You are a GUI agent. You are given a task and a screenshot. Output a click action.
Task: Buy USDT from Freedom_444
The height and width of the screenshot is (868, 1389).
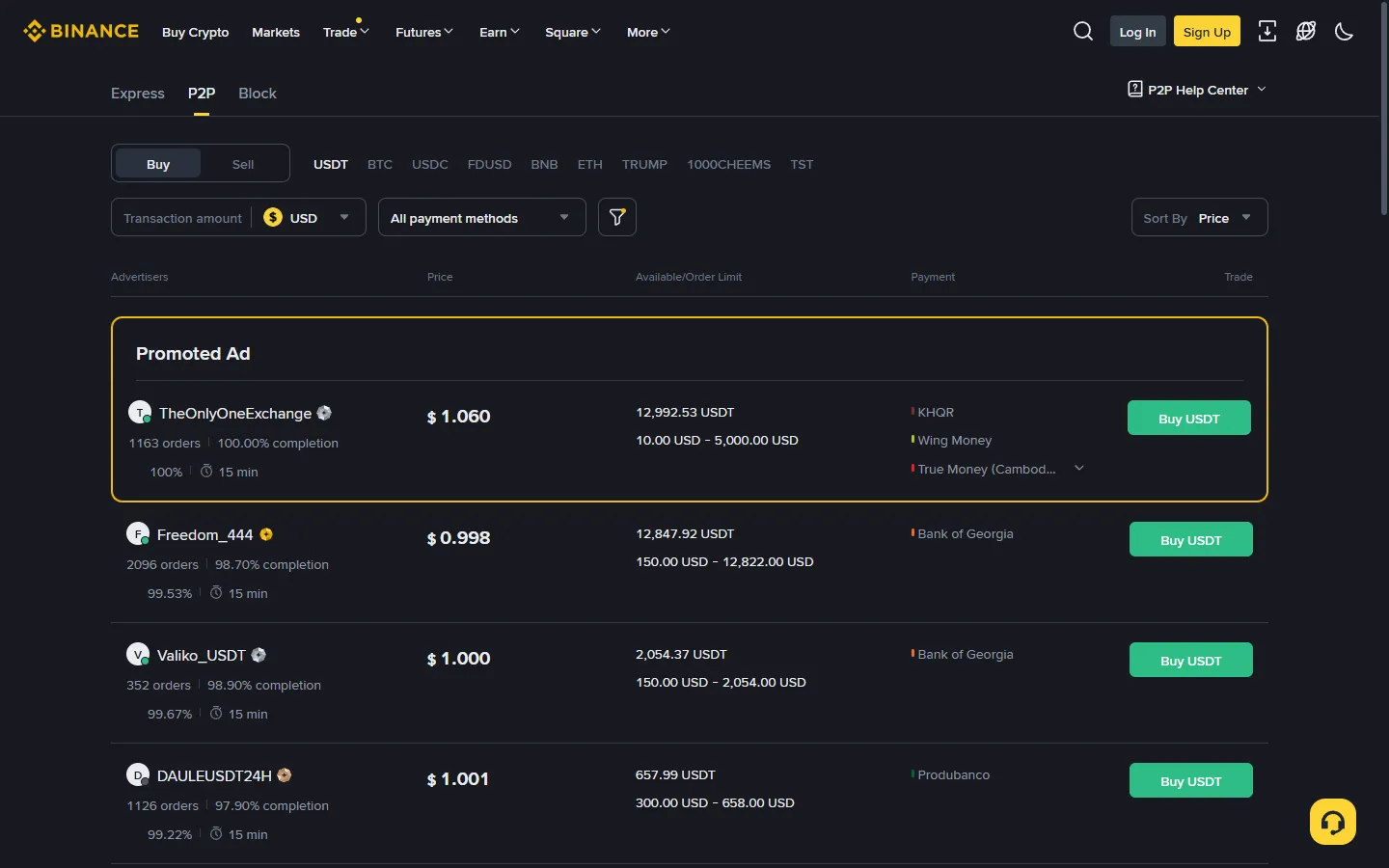(x=1191, y=539)
